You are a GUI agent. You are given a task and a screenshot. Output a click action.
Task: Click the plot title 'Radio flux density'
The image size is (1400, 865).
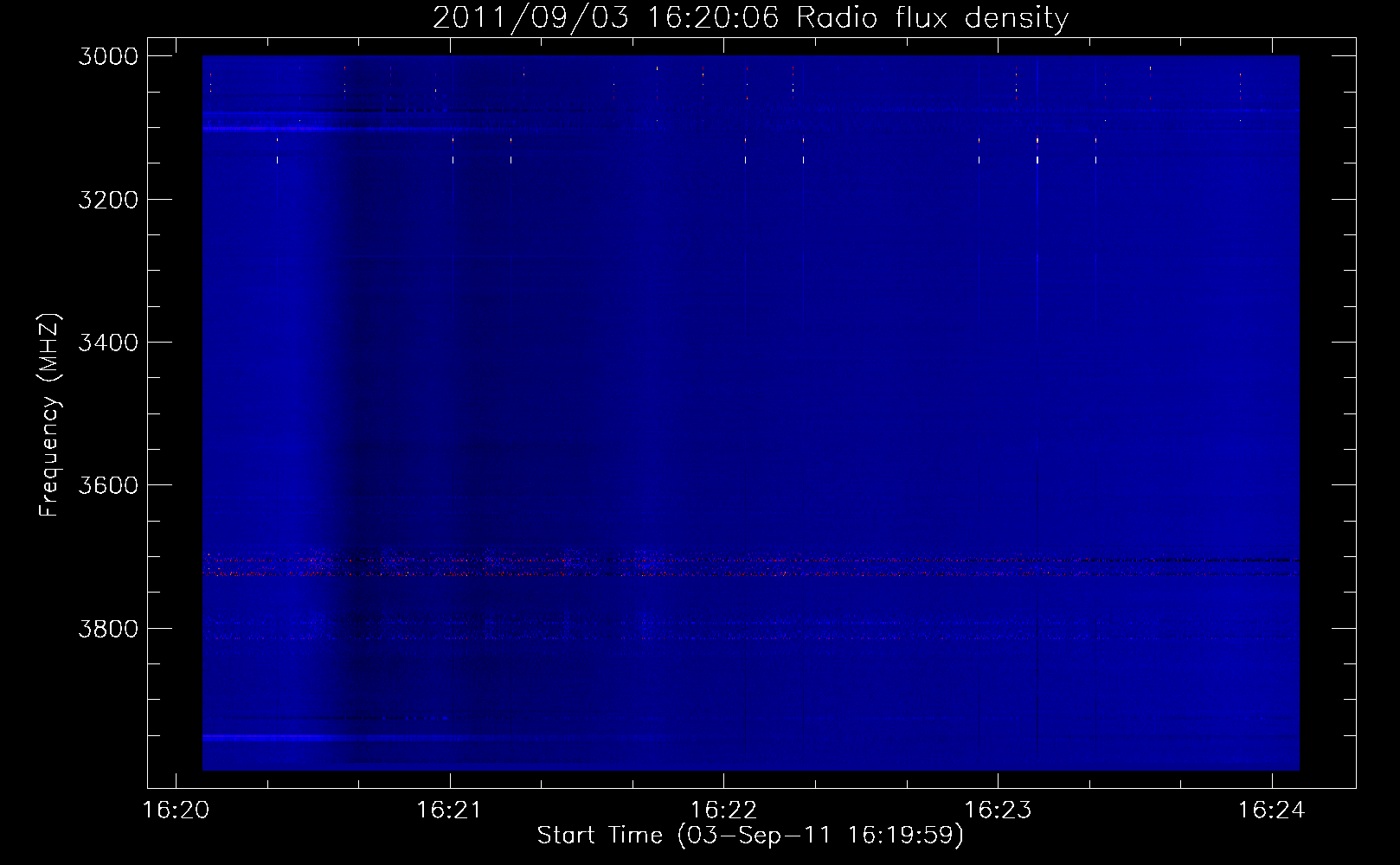pos(932,17)
